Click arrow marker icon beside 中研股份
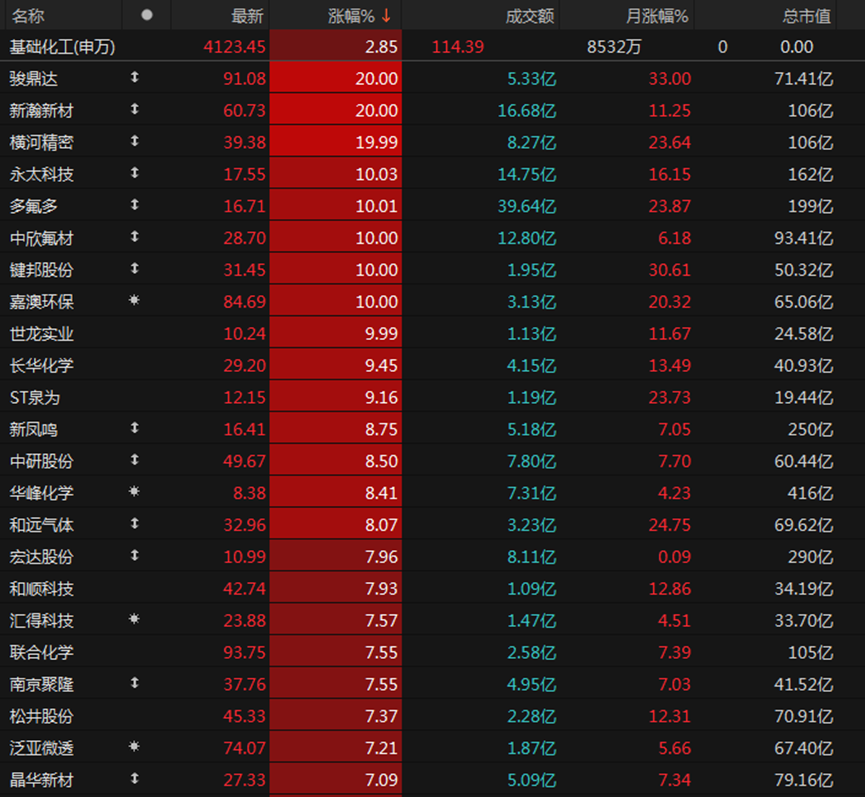Image resolution: width=865 pixels, height=797 pixels. click(134, 460)
